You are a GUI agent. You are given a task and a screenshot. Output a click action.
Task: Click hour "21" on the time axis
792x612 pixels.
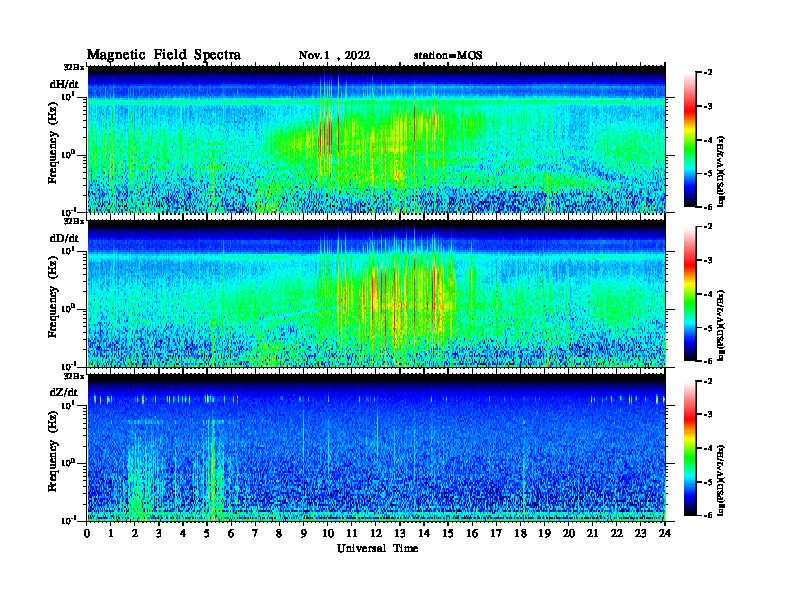(x=592, y=533)
